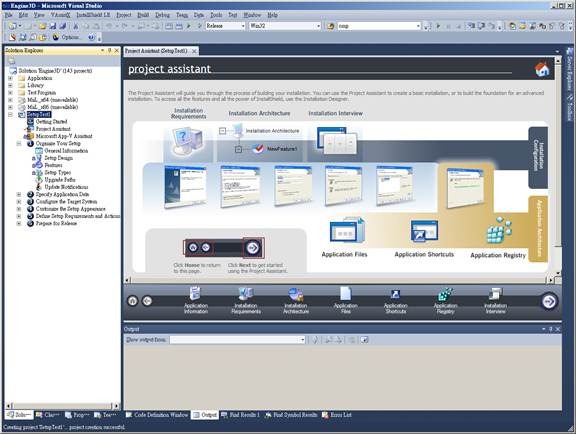Screen dimensions: 576x434
Task: Click the Application Architecture gold side tab
Action: [x=538, y=229]
